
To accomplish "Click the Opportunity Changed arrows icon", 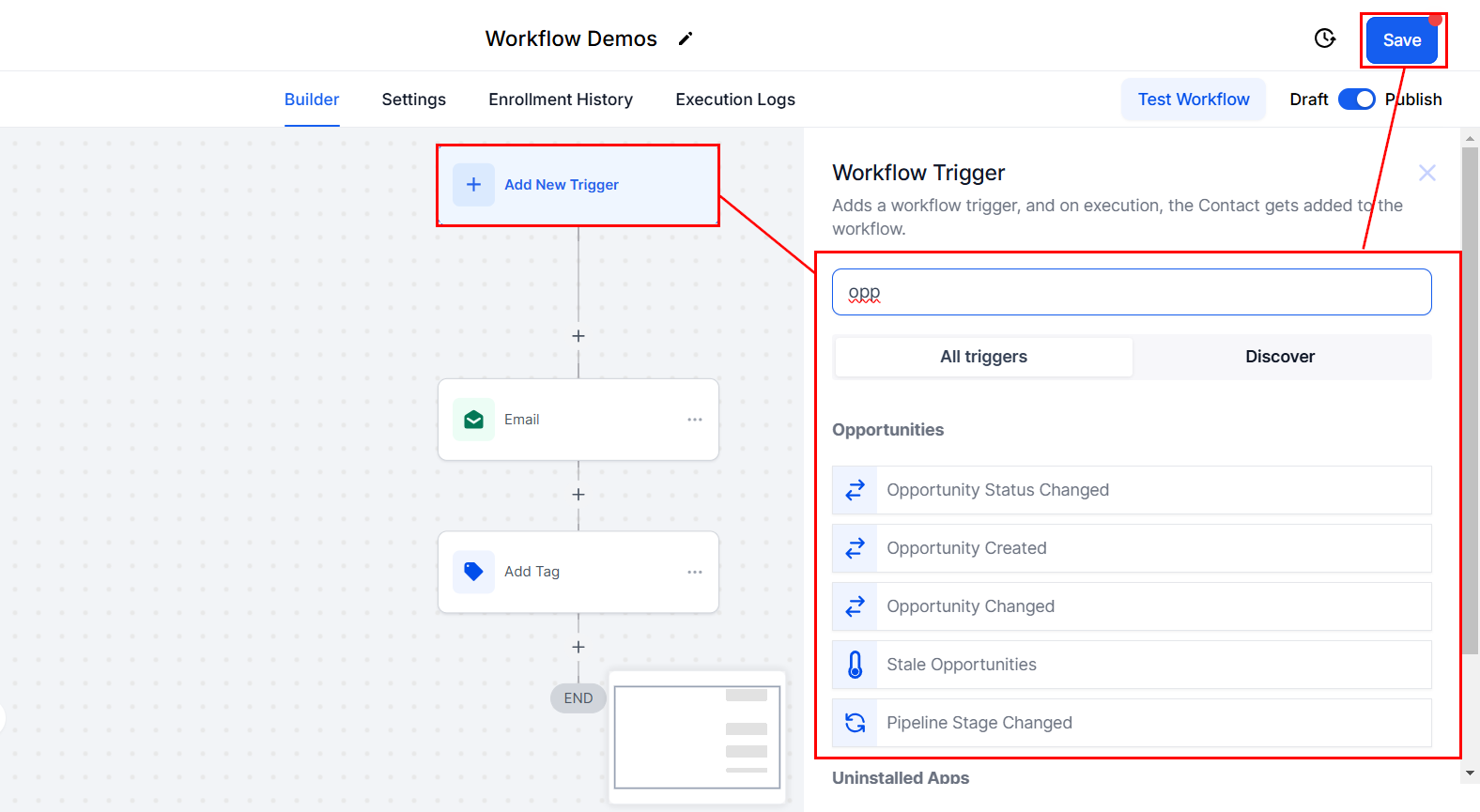I will click(x=855, y=606).
